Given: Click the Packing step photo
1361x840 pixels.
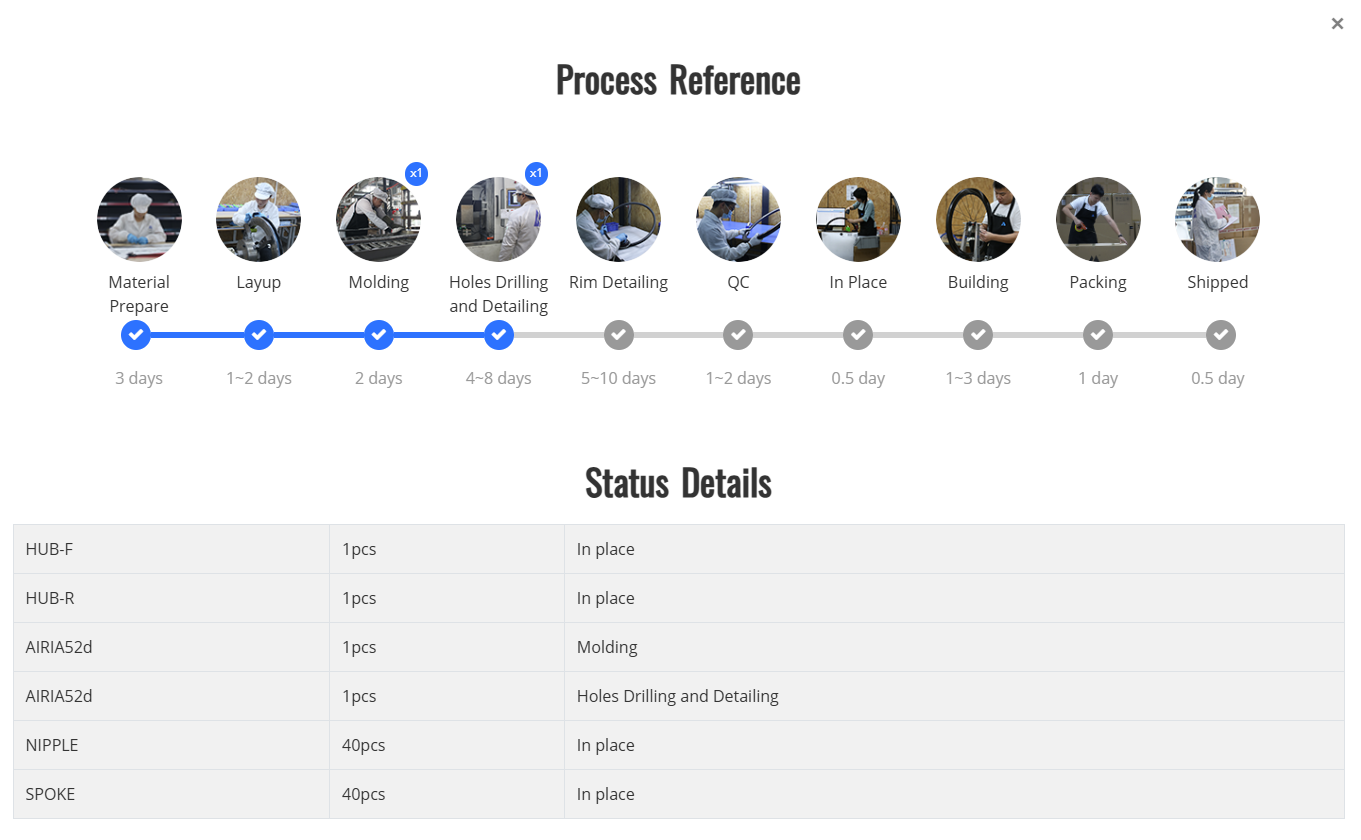Looking at the screenshot, I should click(1098, 219).
